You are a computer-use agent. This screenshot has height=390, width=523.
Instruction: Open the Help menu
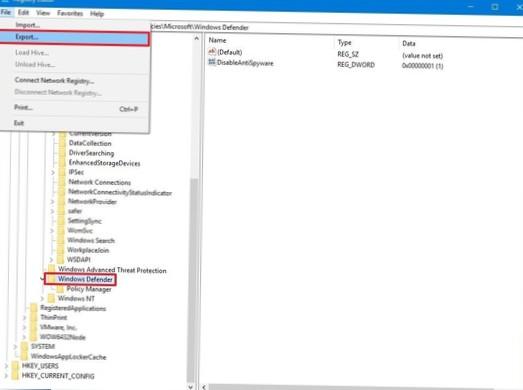point(97,14)
